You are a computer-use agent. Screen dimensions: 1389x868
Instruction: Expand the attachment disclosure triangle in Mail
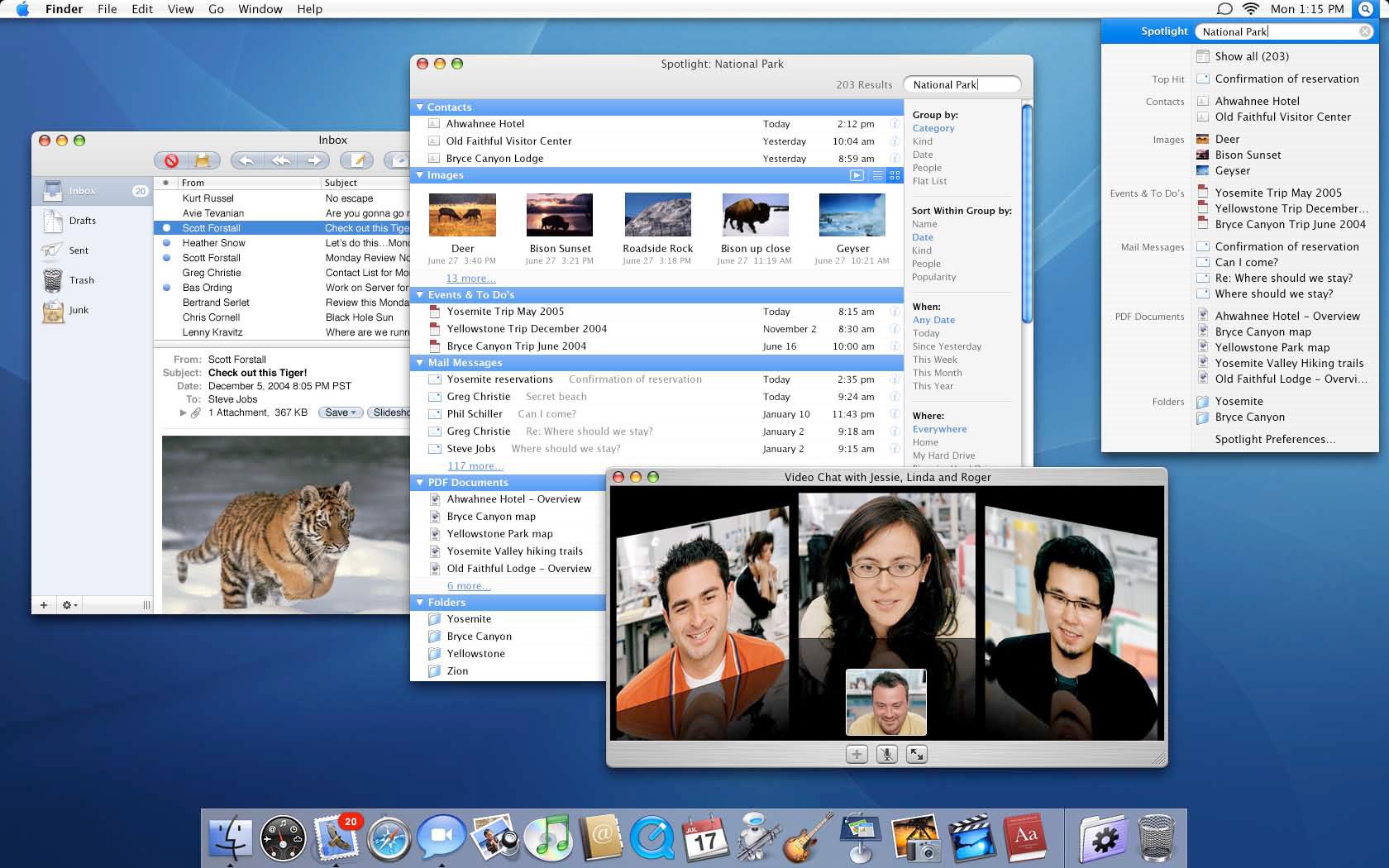tap(183, 413)
